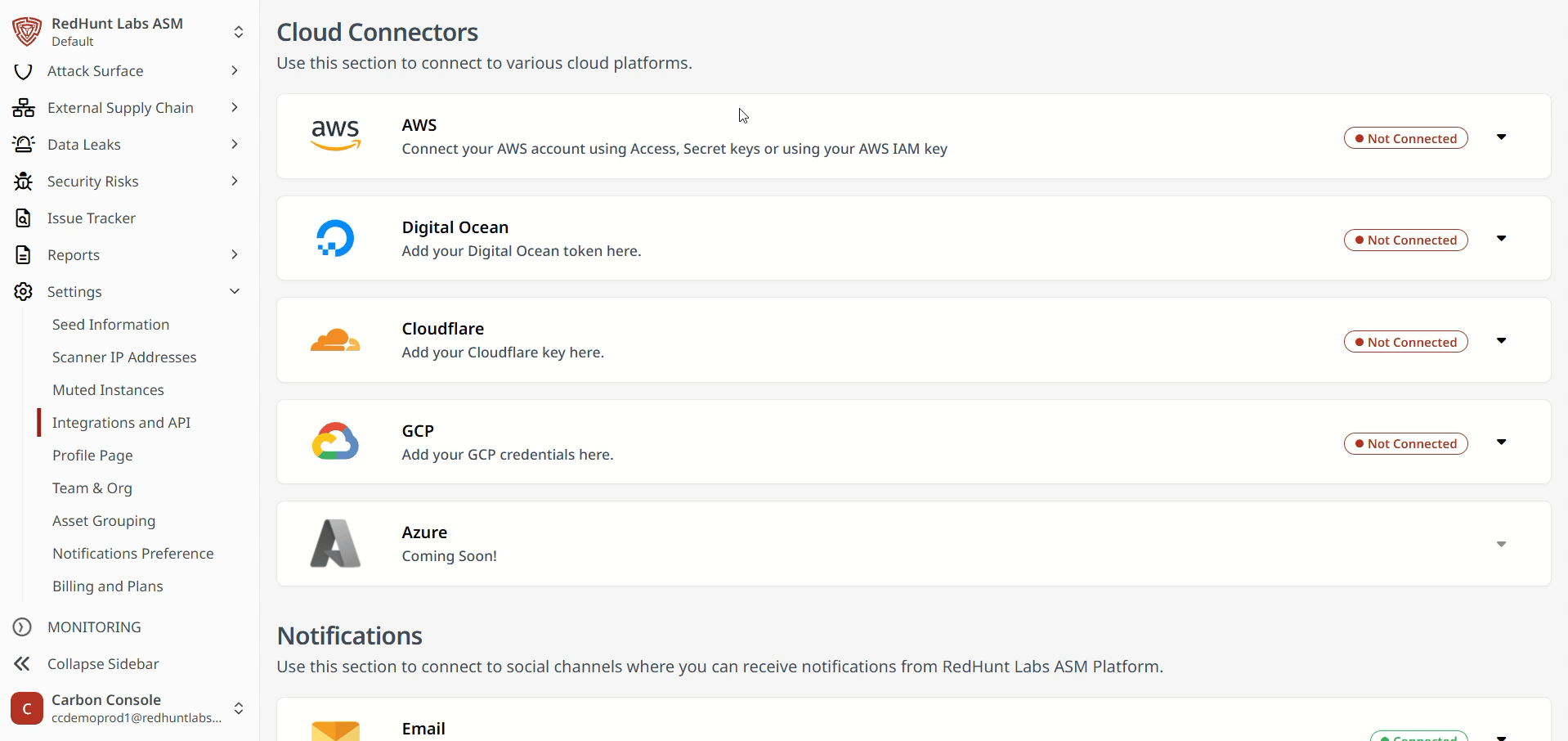Click the Azure logo
1568x741 pixels.
click(x=335, y=543)
